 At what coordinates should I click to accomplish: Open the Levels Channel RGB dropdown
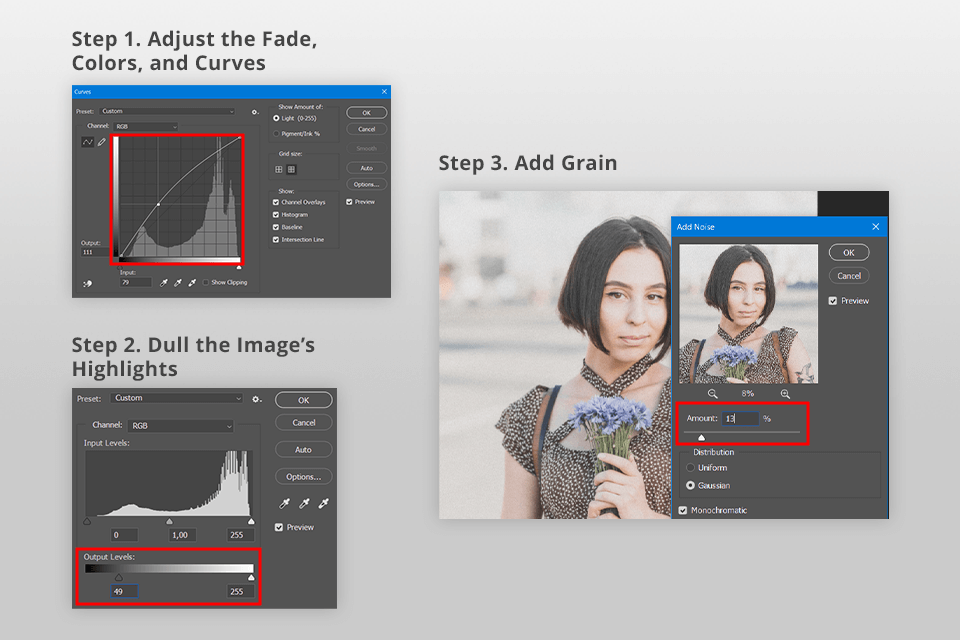[x=181, y=426]
